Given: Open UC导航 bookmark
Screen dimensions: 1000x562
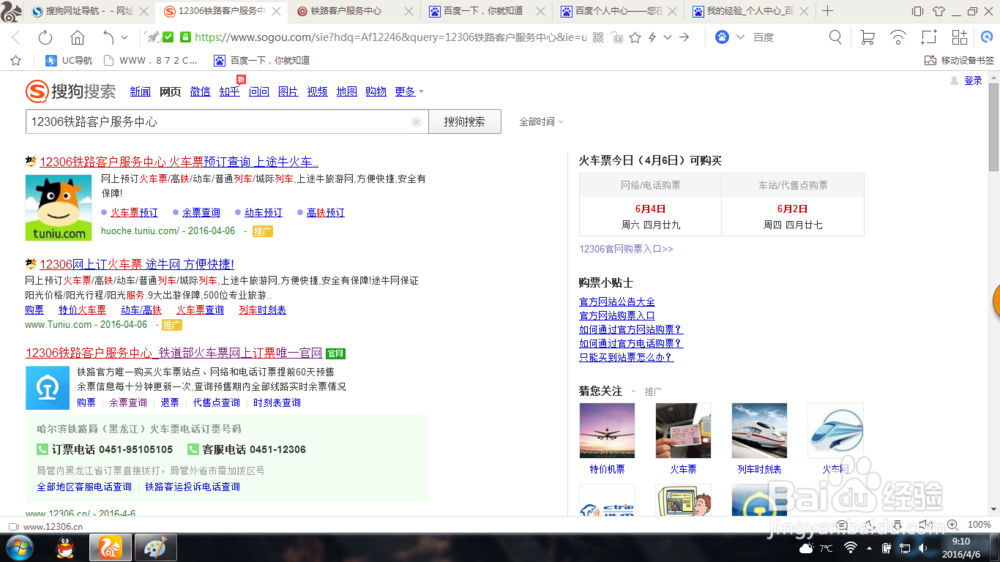Looking at the screenshot, I should click(x=69, y=61).
